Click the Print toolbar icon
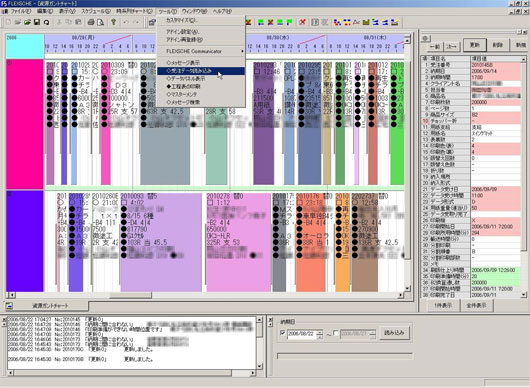The width and height of the screenshot is (530, 388). coord(91,22)
